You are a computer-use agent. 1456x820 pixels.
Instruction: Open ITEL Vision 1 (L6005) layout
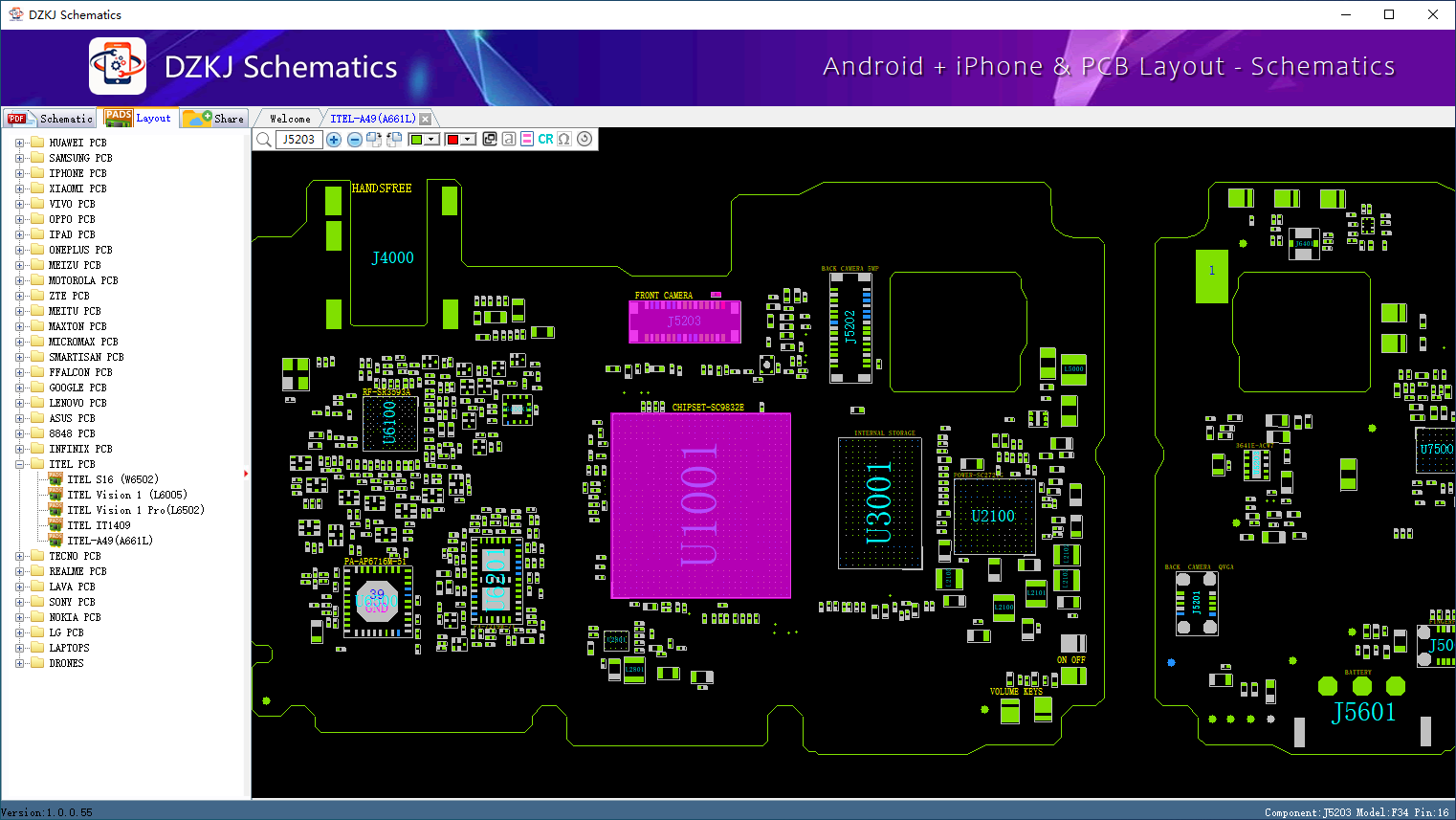coord(127,495)
